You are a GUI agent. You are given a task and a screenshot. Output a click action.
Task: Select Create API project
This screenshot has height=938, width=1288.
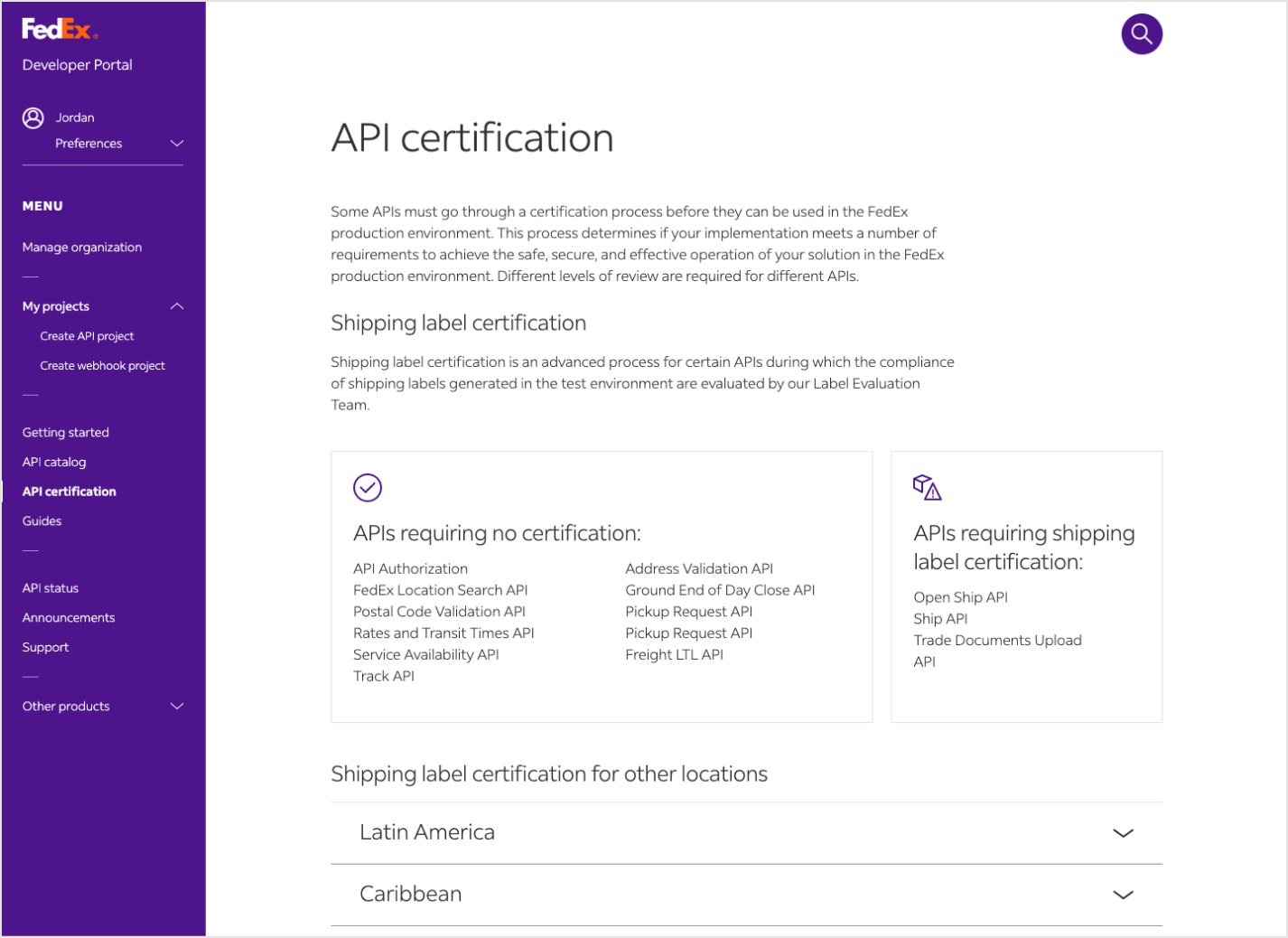click(87, 336)
